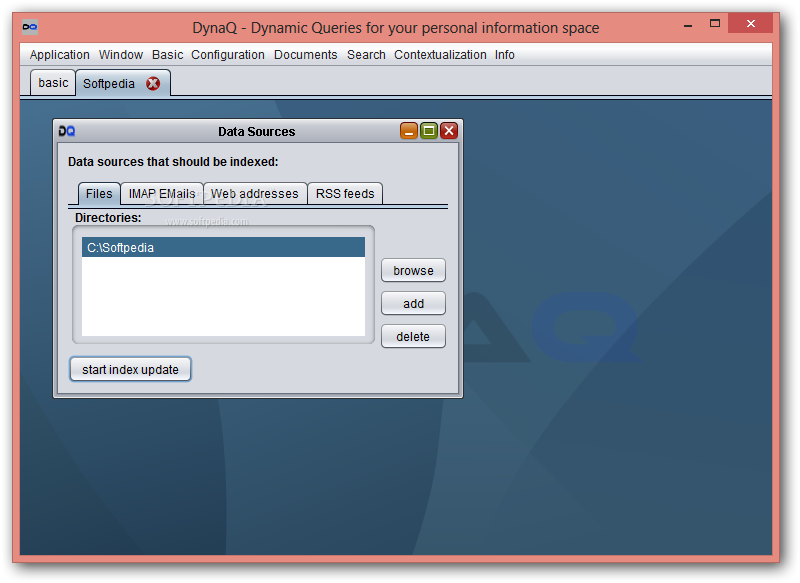The height and width of the screenshot is (583, 800).
Task: Click the add button
Action: click(413, 303)
